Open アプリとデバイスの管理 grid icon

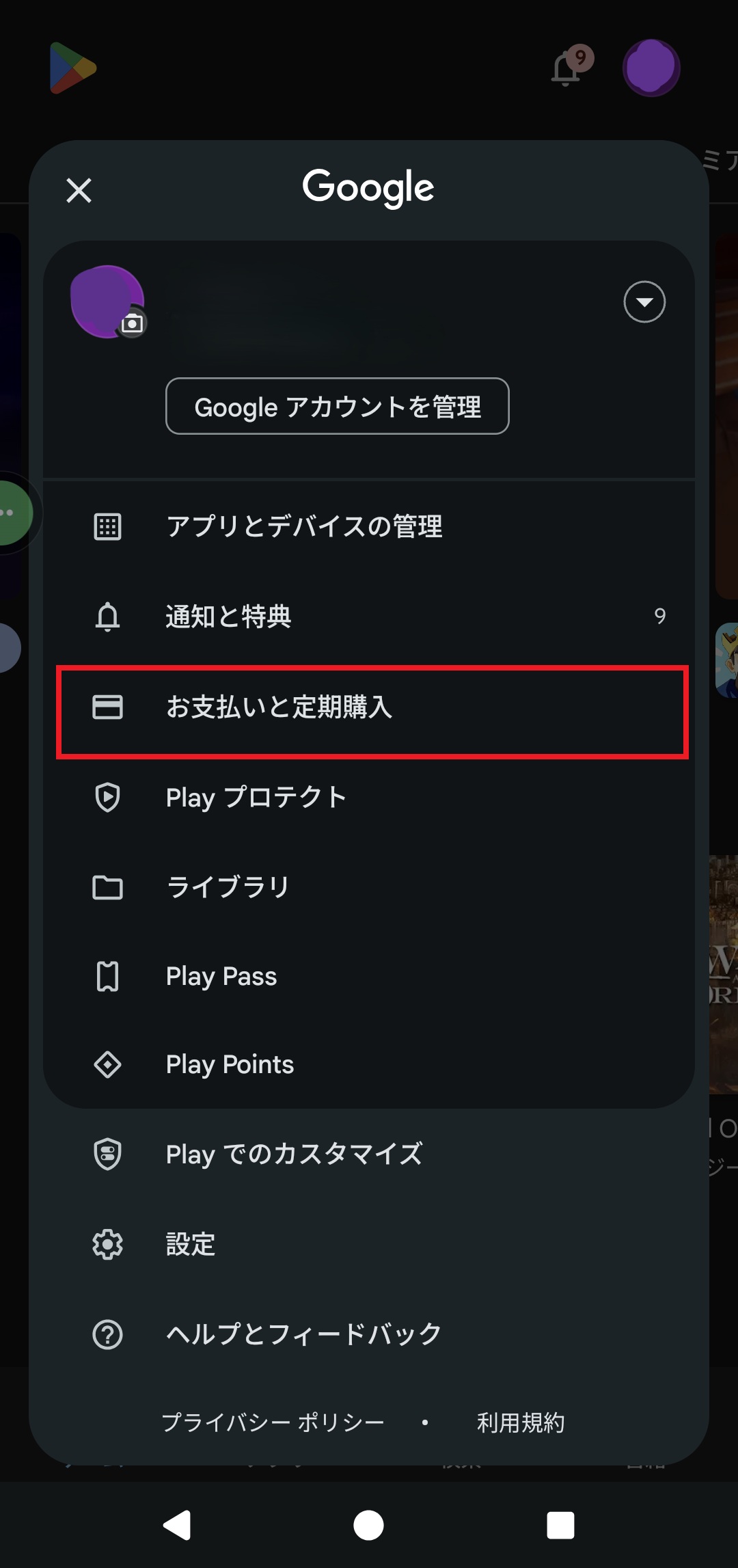coord(107,527)
